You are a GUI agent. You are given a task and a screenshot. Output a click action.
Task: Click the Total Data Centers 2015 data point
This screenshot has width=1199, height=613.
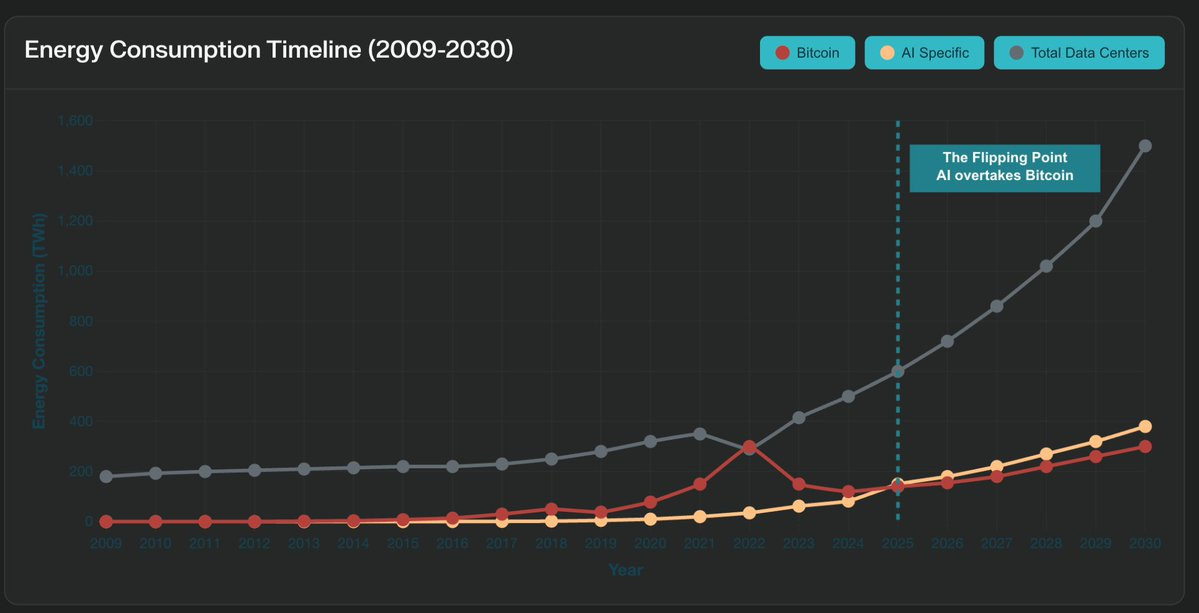click(x=403, y=466)
